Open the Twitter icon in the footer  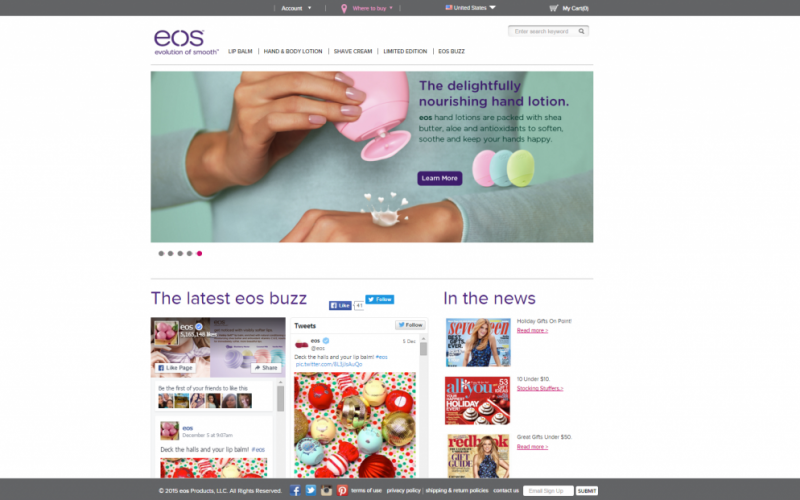click(x=311, y=490)
